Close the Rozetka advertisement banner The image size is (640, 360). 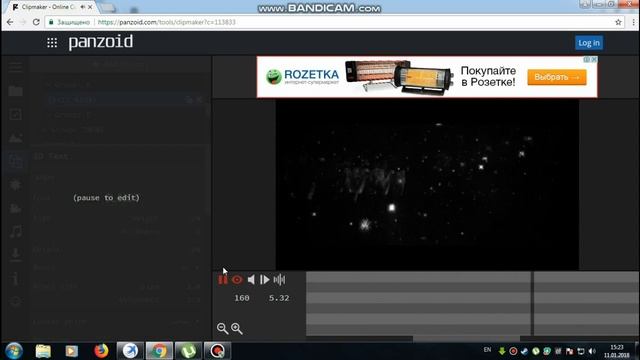tap(594, 60)
